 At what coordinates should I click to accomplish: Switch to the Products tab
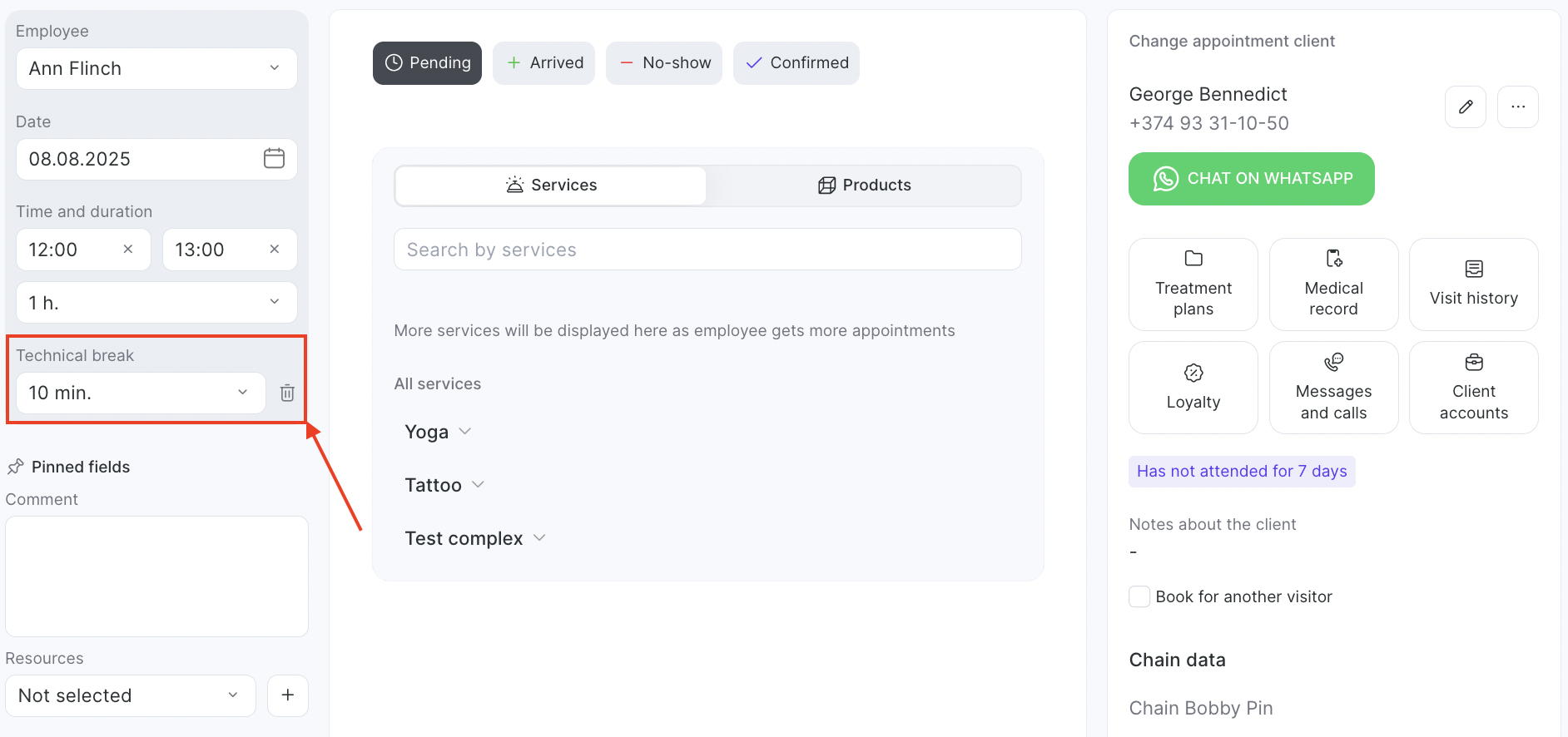point(864,185)
